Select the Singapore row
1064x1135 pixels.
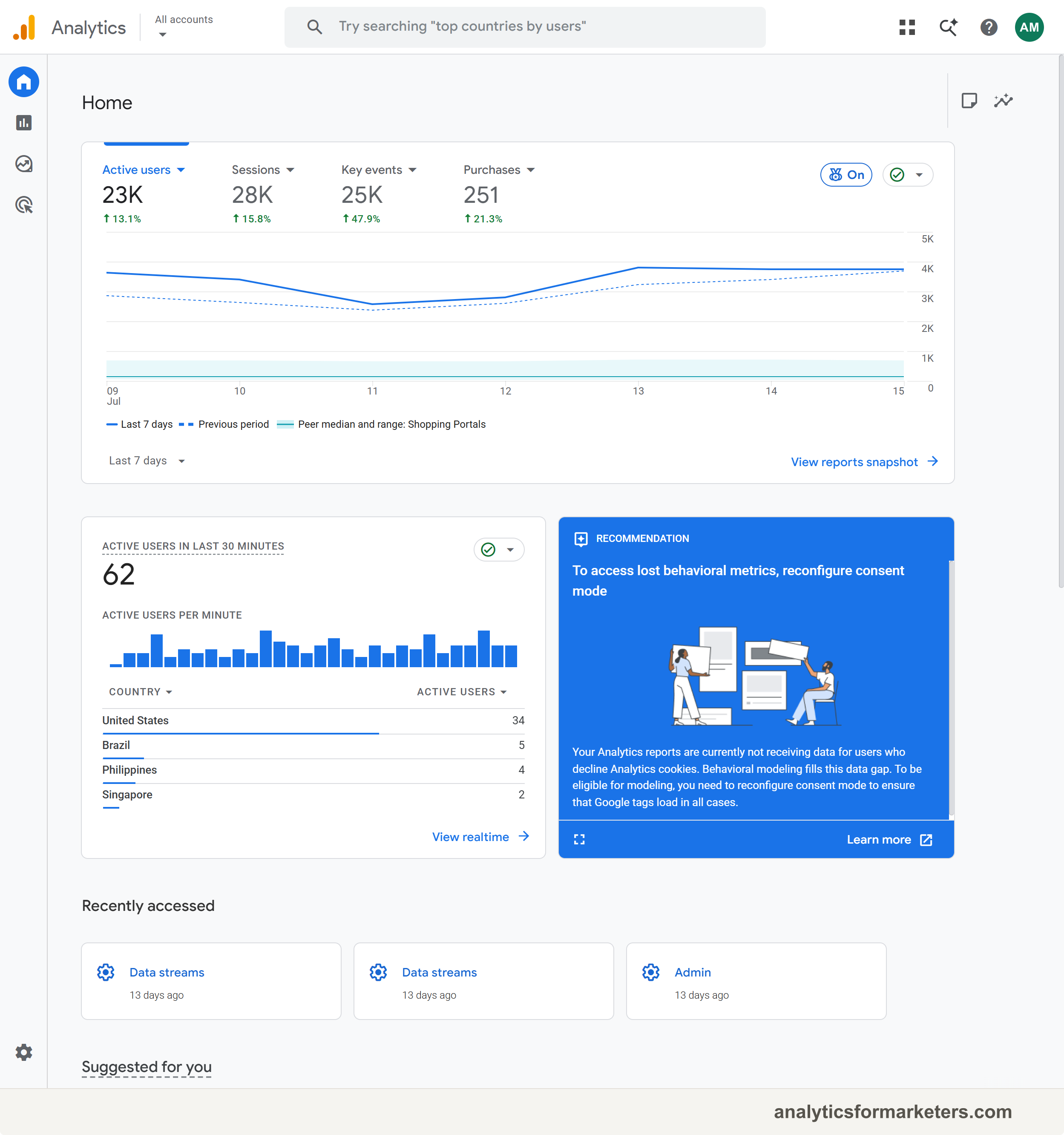coord(313,795)
